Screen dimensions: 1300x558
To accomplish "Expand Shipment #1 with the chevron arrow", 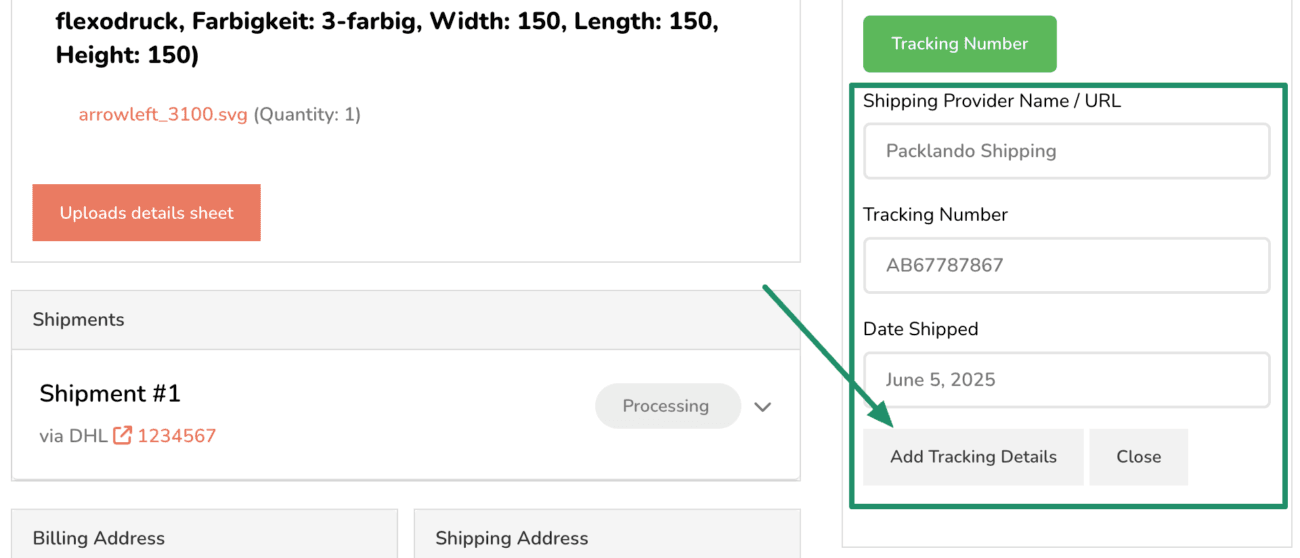I will (763, 407).
